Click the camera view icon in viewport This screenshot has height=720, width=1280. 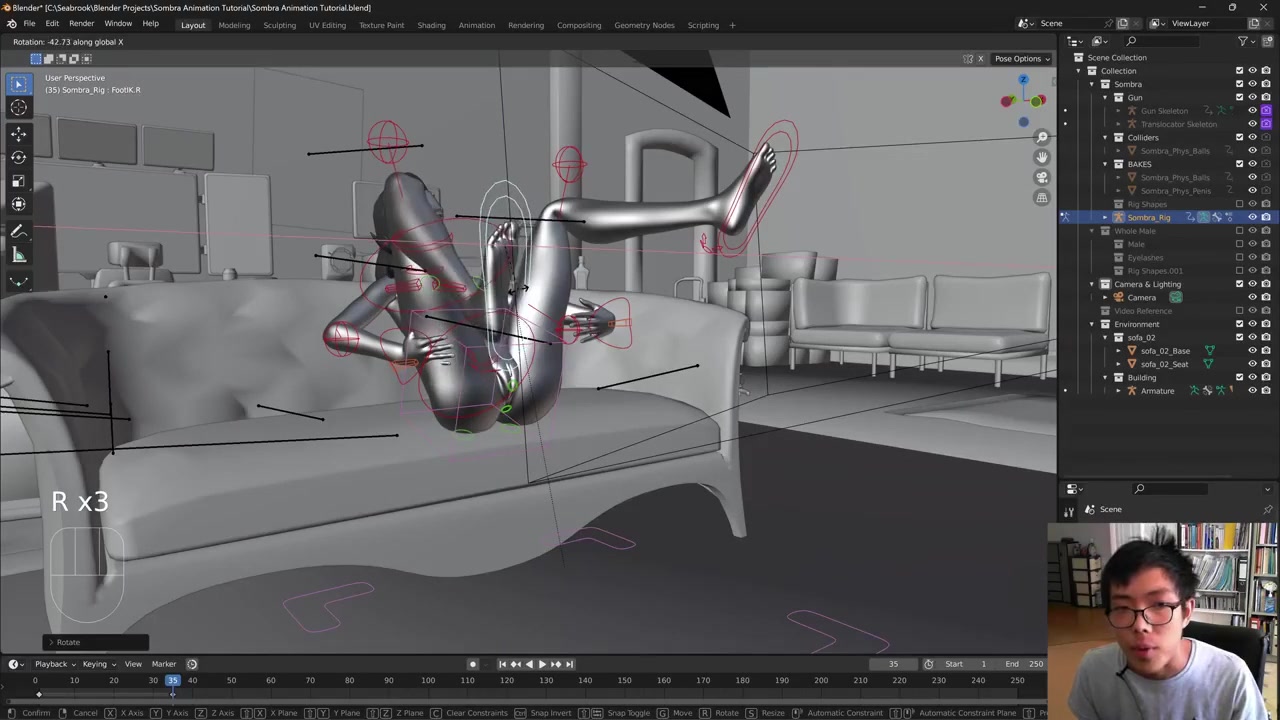point(1042,177)
